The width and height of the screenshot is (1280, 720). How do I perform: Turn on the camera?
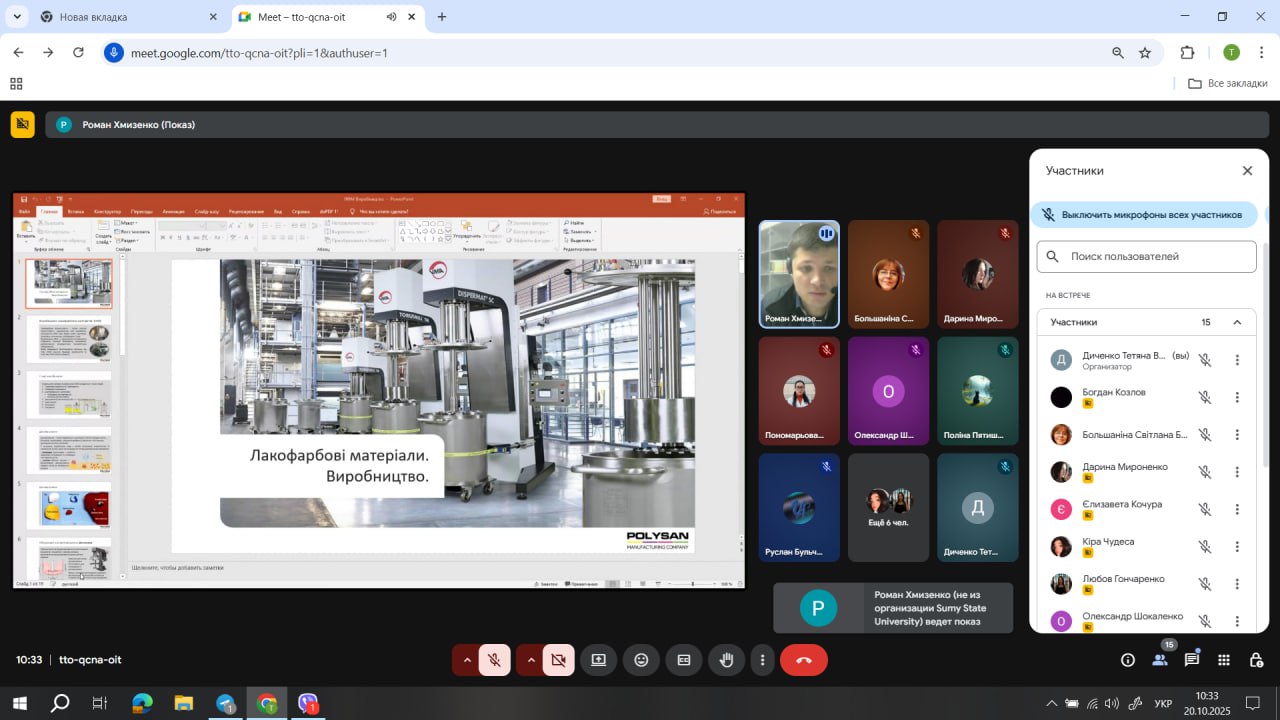tap(558, 660)
